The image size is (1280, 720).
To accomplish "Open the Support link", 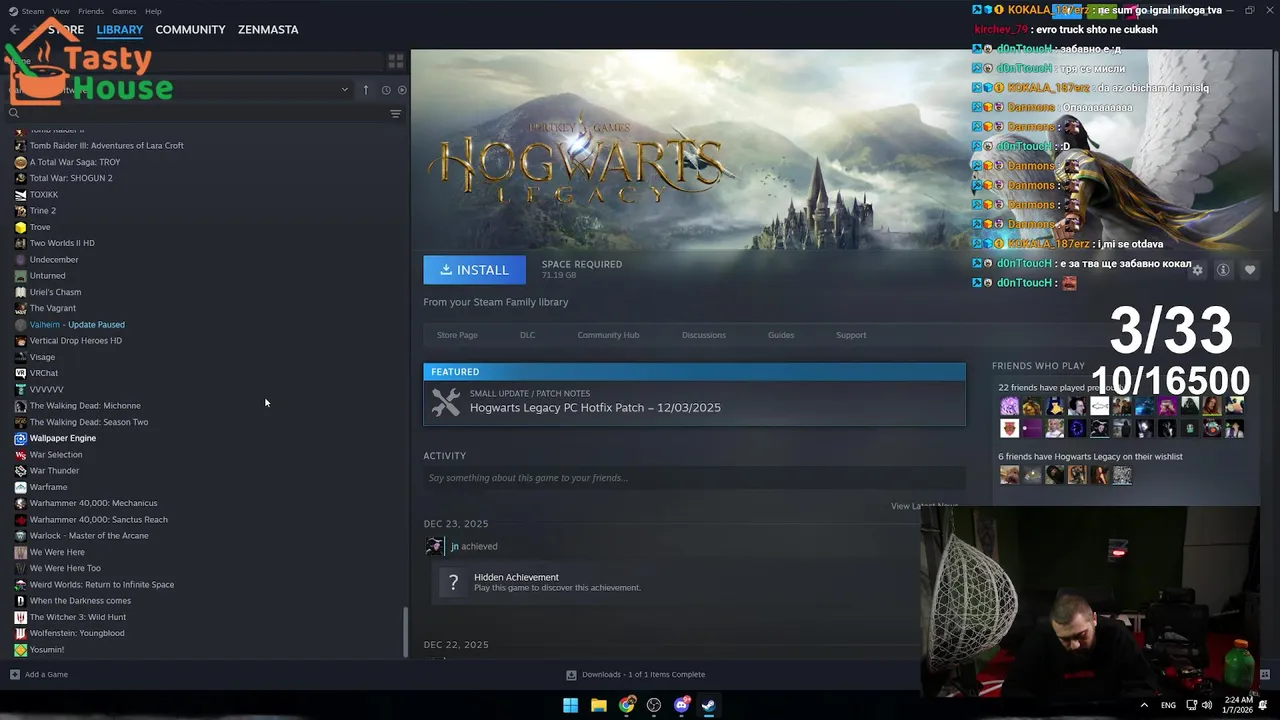I will [851, 335].
